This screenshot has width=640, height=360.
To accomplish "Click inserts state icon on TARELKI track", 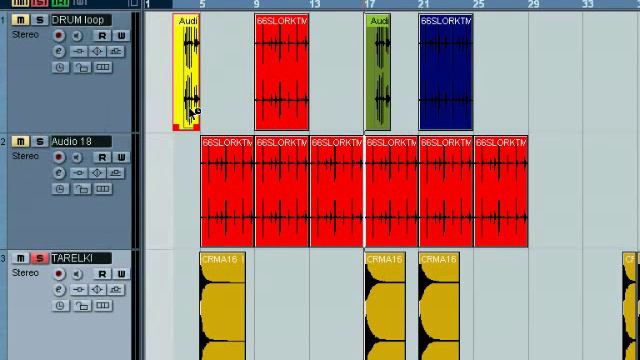I will tap(79, 290).
